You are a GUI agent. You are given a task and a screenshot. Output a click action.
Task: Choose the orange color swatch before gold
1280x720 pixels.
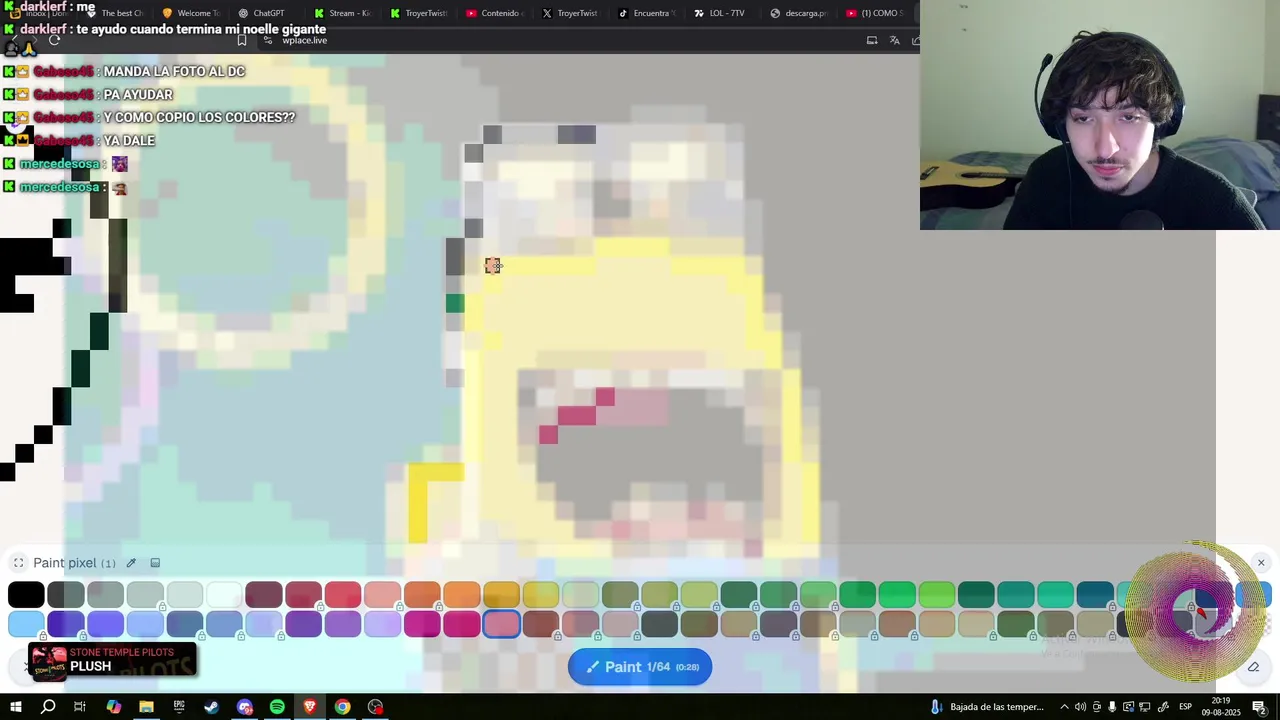[x=461, y=595]
